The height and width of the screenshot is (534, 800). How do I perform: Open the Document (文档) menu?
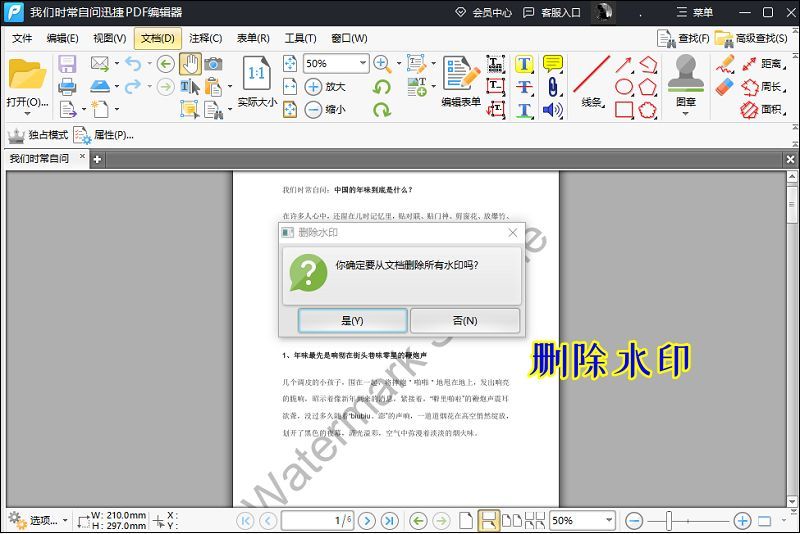(158, 38)
